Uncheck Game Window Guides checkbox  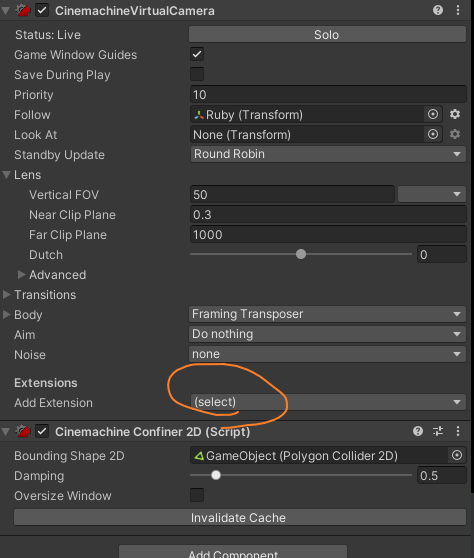pos(197,54)
